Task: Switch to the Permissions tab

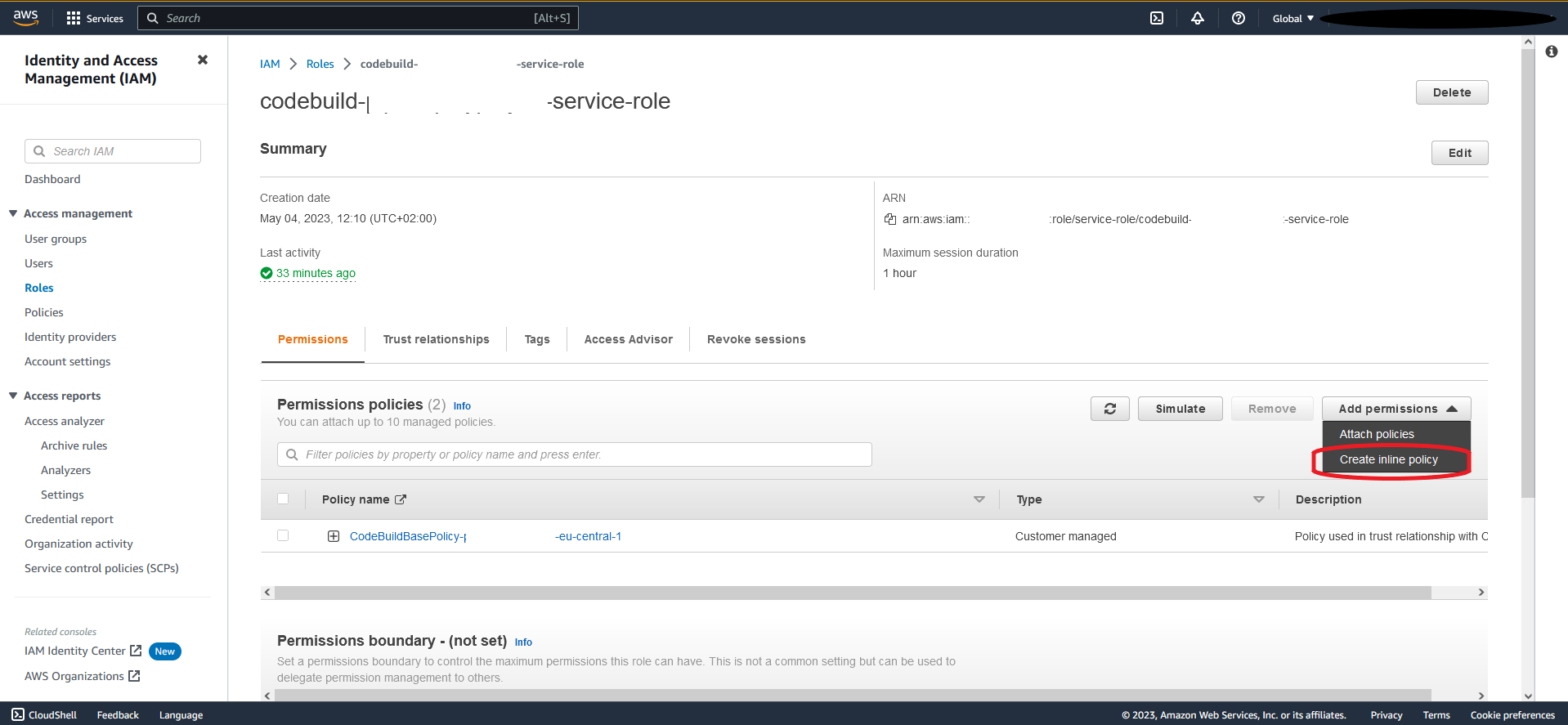Action: click(313, 339)
